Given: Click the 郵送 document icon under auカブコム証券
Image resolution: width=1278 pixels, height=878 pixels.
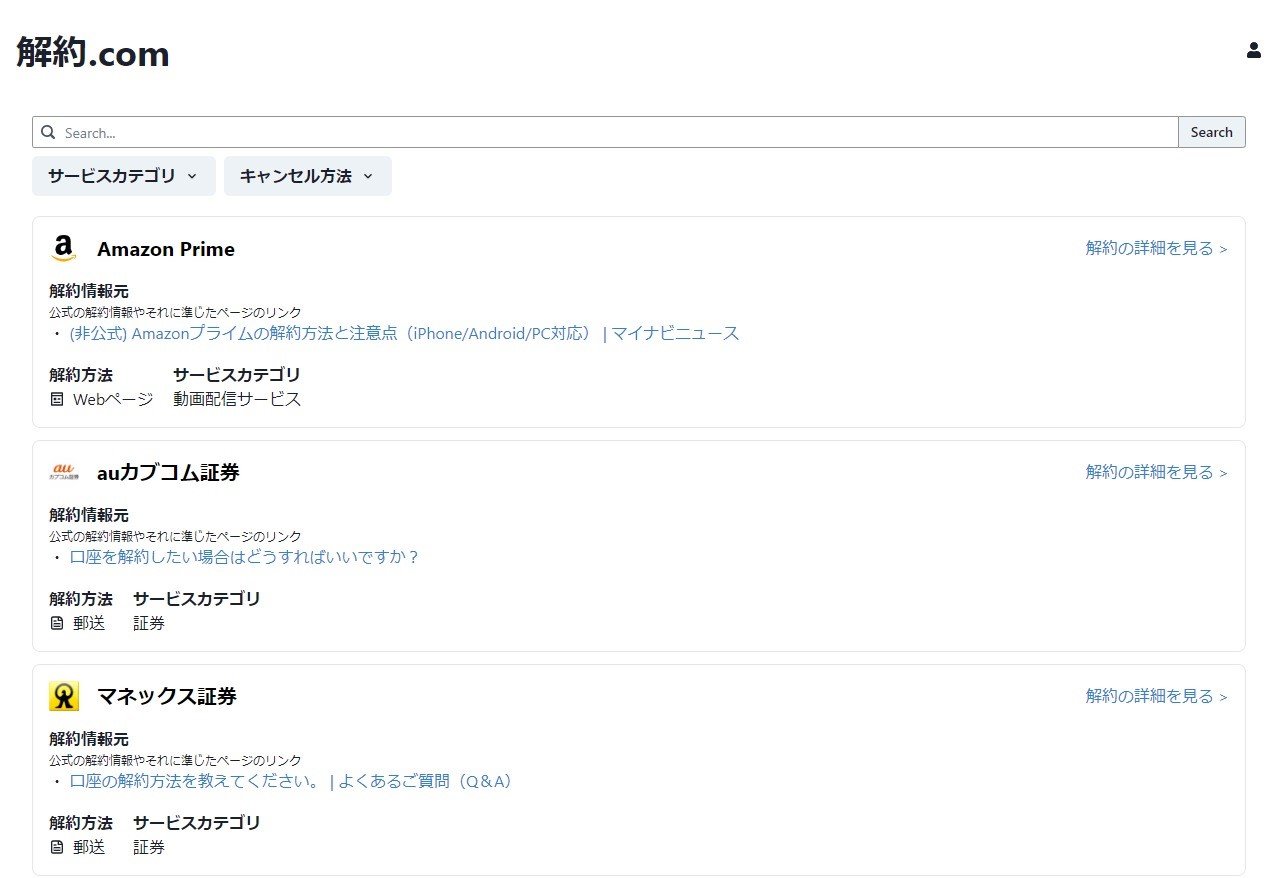Looking at the screenshot, I should [x=57, y=624].
